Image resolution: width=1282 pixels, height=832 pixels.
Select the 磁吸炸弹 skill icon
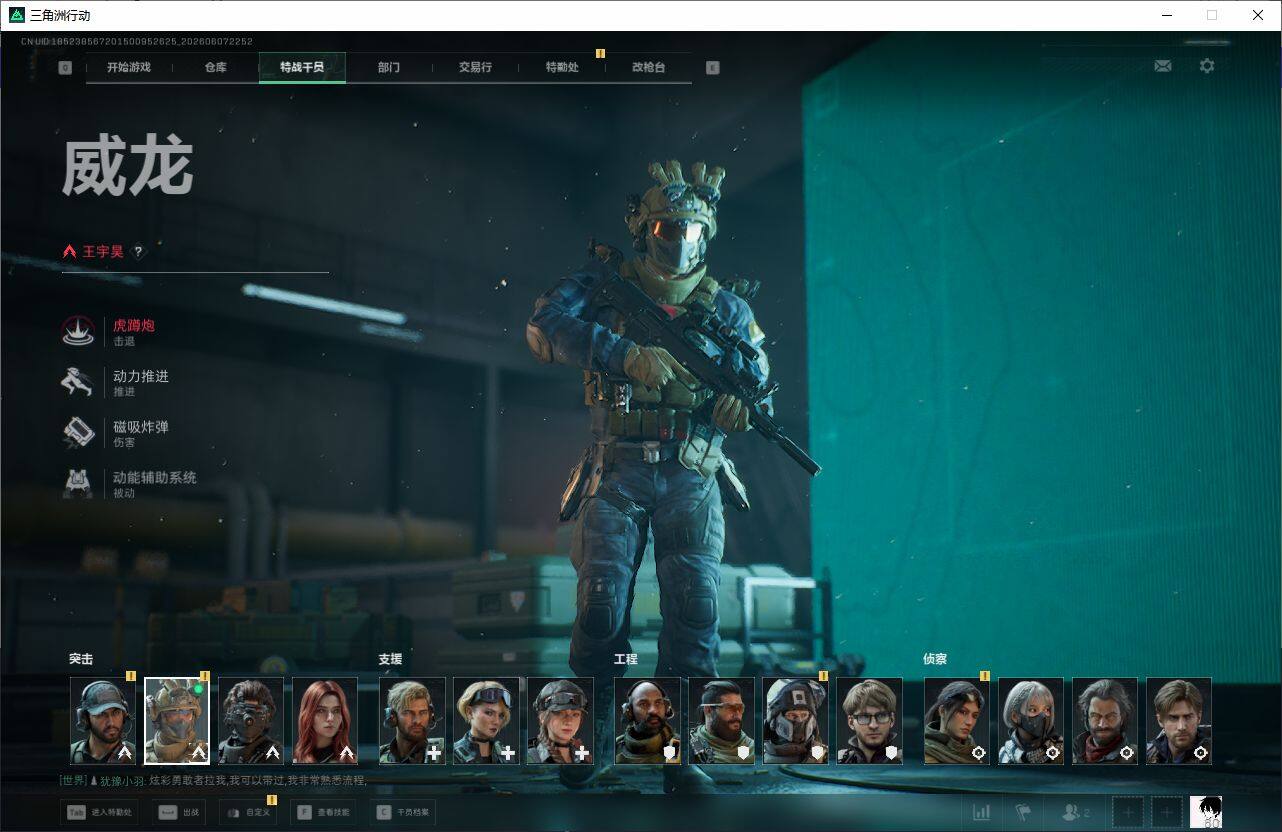coord(78,432)
